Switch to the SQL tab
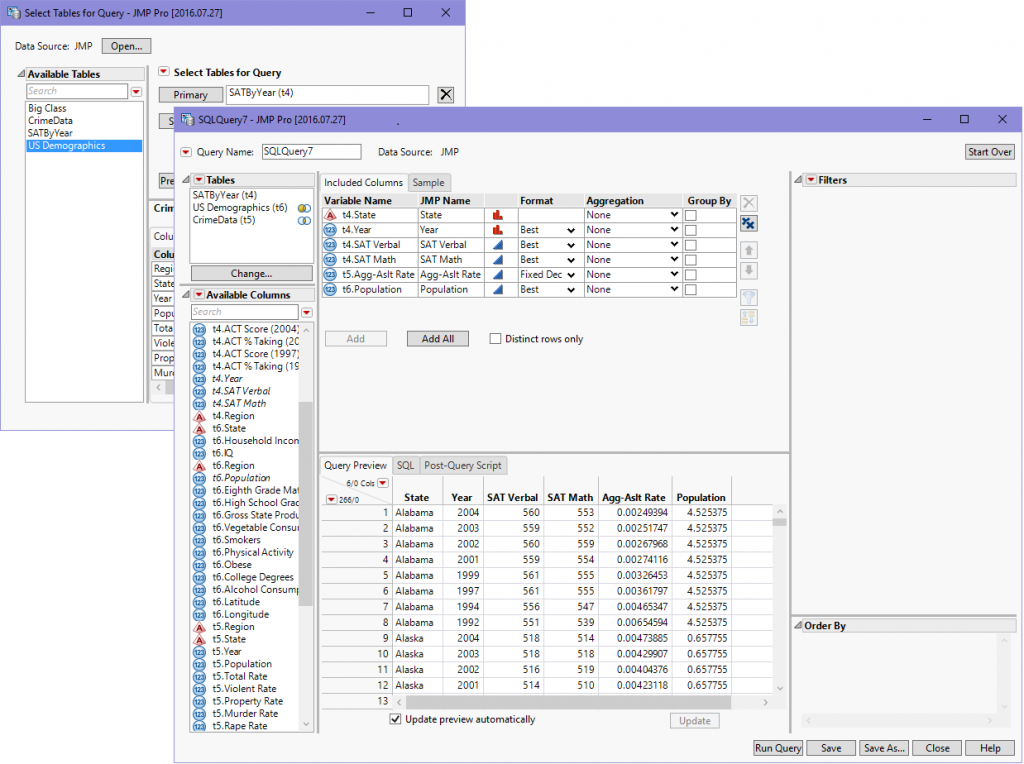Viewport: 1024px width, 764px height. [x=405, y=466]
